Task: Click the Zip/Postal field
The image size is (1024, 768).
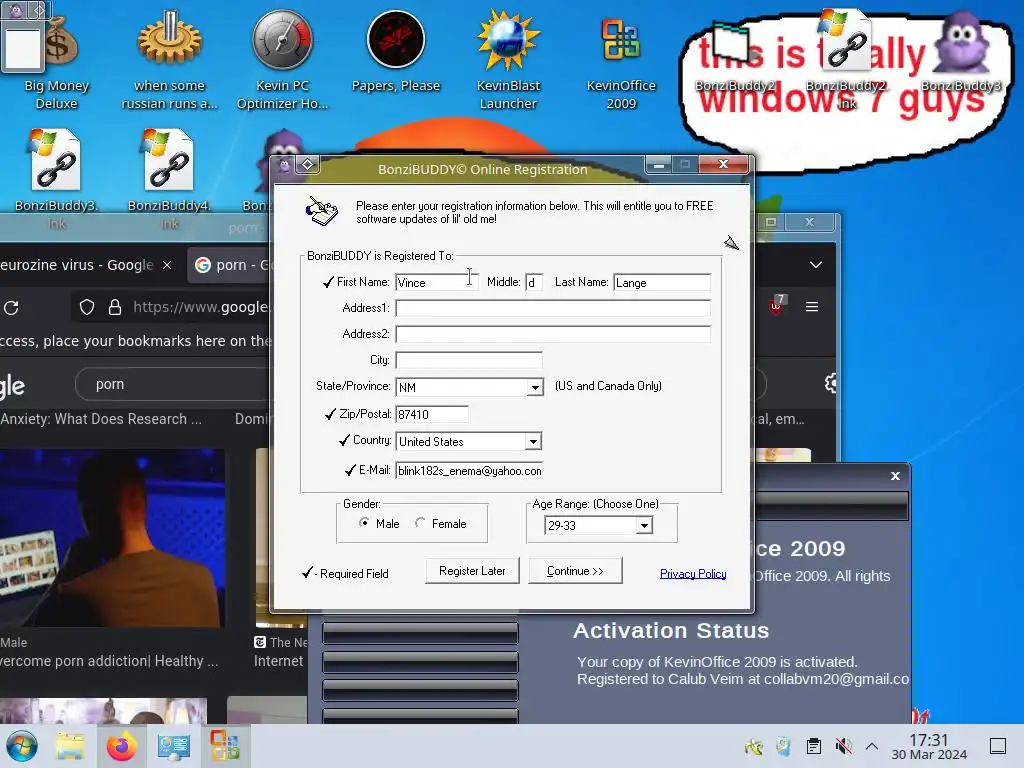Action: pos(432,414)
